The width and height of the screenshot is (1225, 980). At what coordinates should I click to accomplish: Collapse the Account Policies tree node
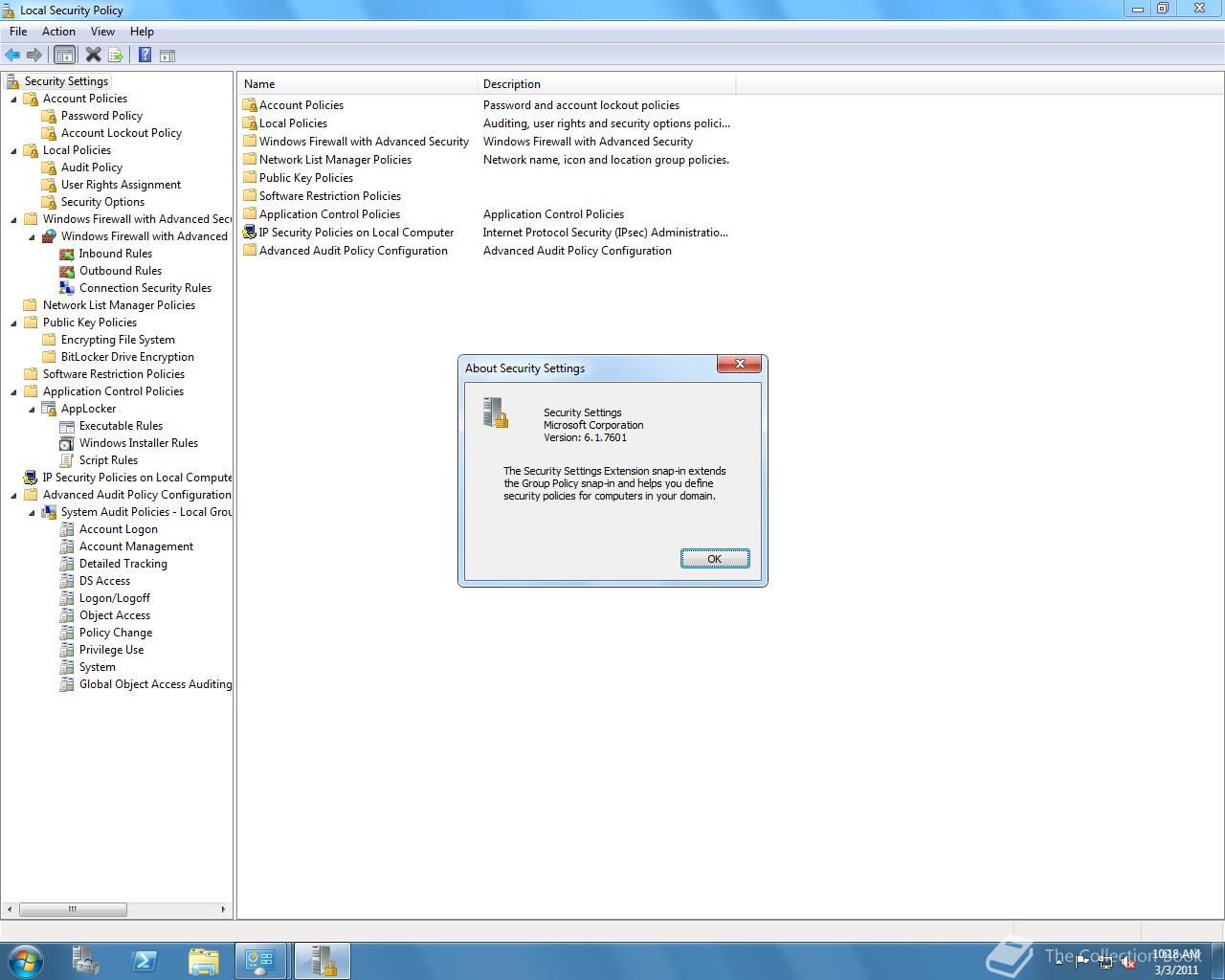(x=13, y=100)
